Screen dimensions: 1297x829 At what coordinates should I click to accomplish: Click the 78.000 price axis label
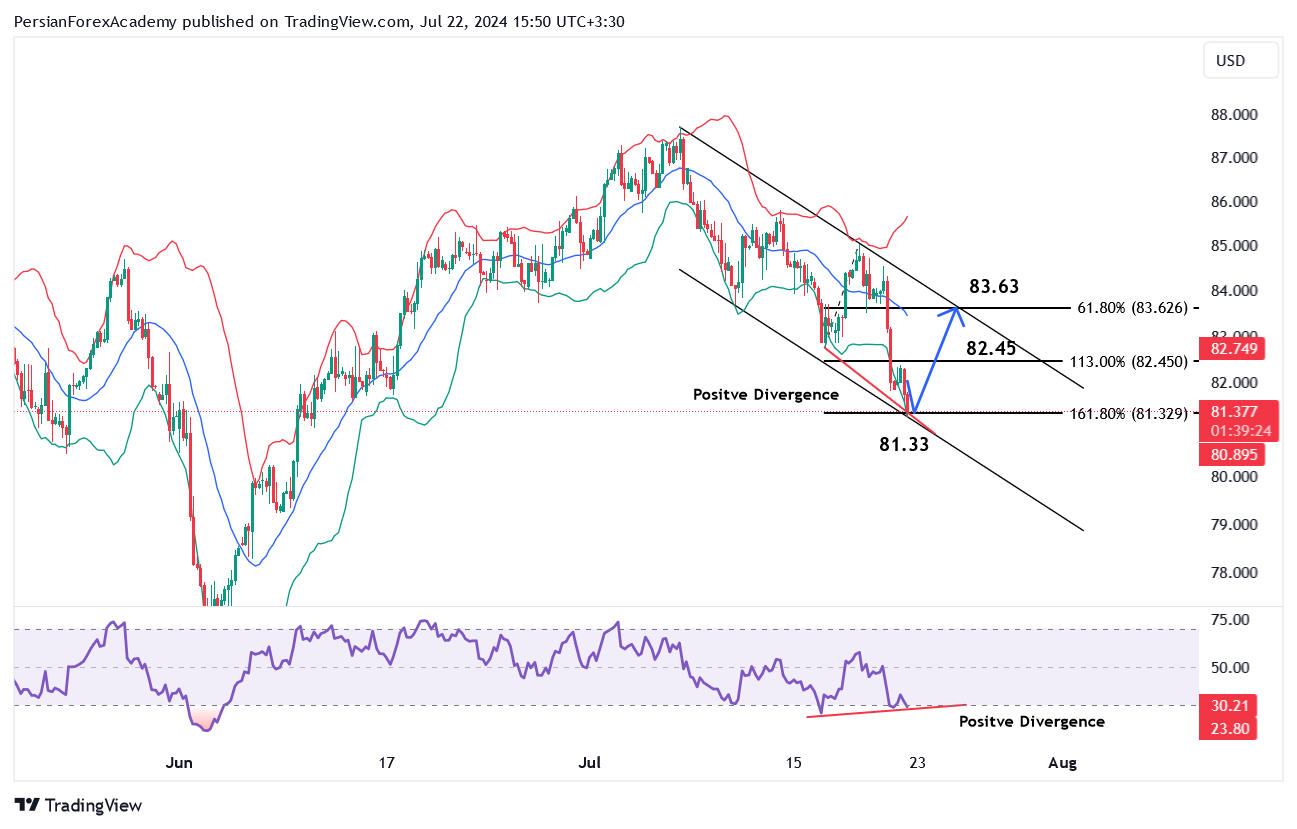pyautogui.click(x=1232, y=573)
